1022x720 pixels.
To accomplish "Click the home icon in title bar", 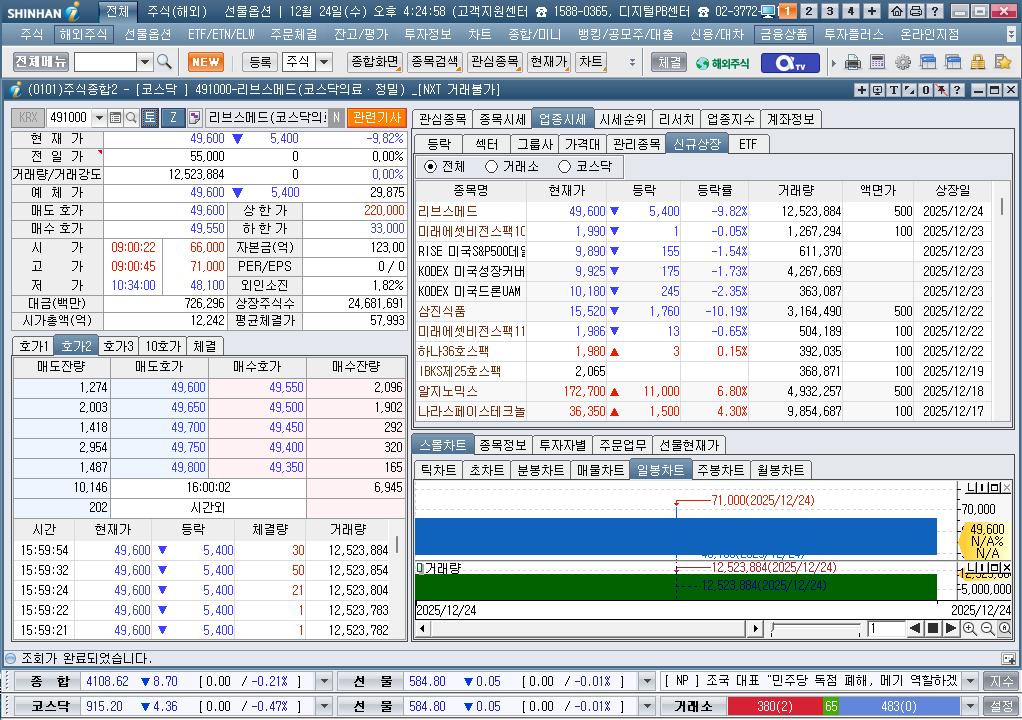I will [x=898, y=11].
